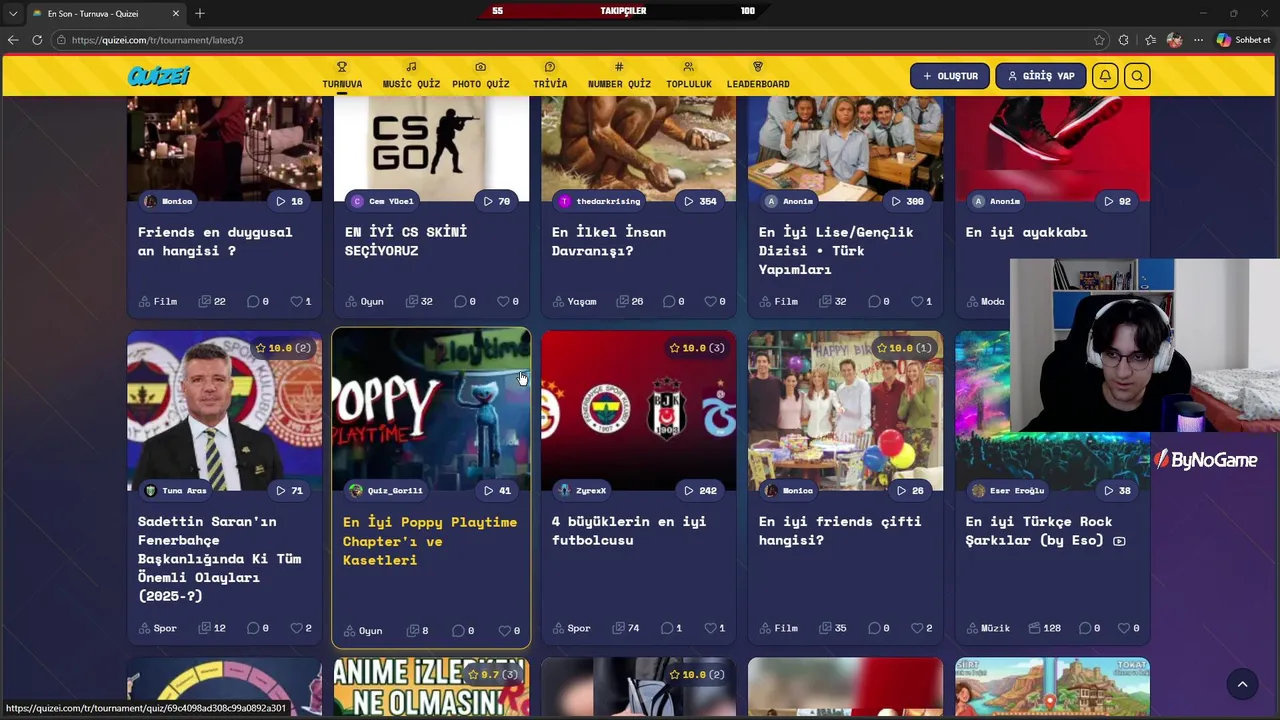The height and width of the screenshot is (720, 1280).
Task: Jump to top with the up-arrow button
Action: pos(1242,684)
